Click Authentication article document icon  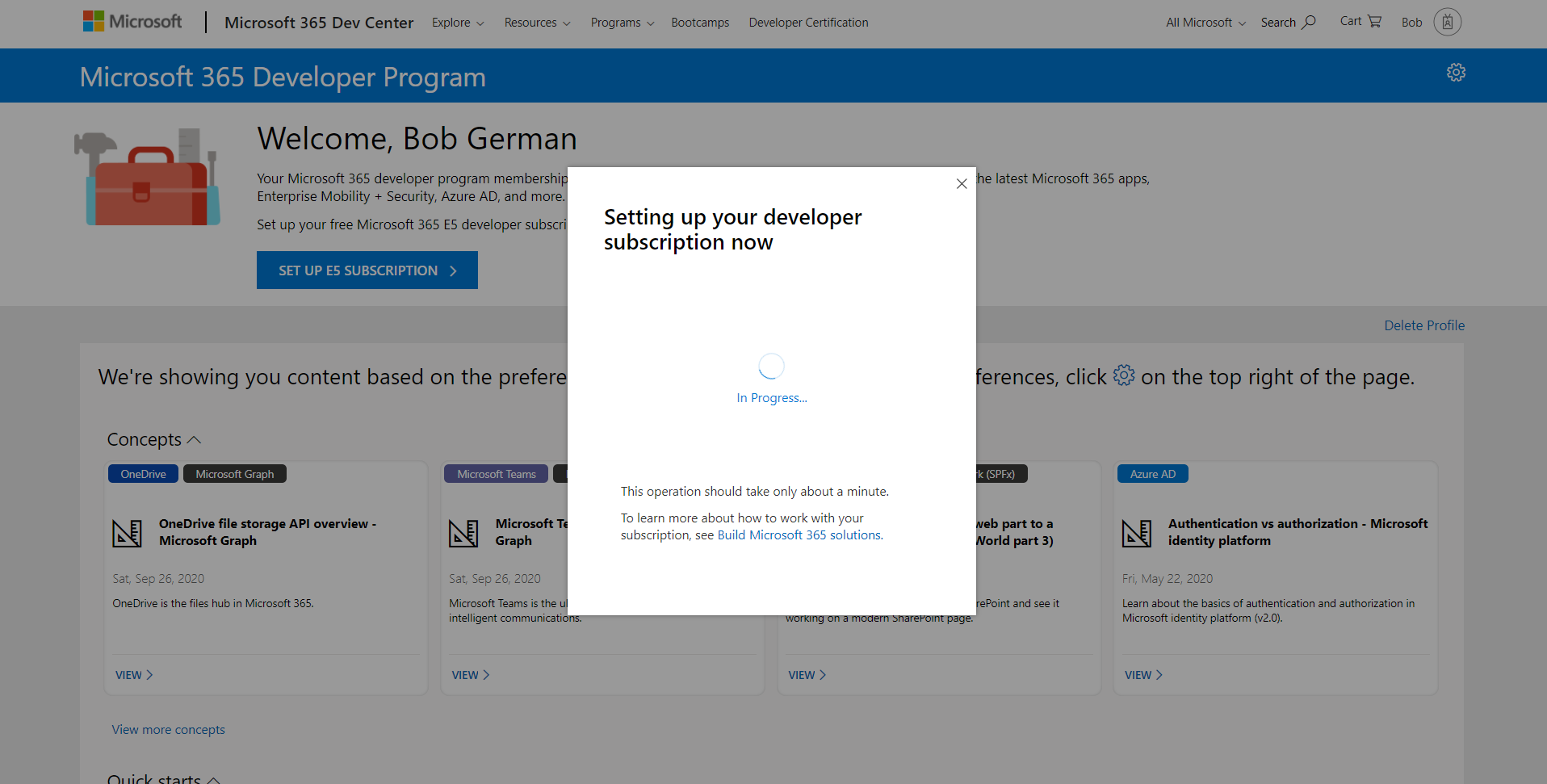(1136, 533)
